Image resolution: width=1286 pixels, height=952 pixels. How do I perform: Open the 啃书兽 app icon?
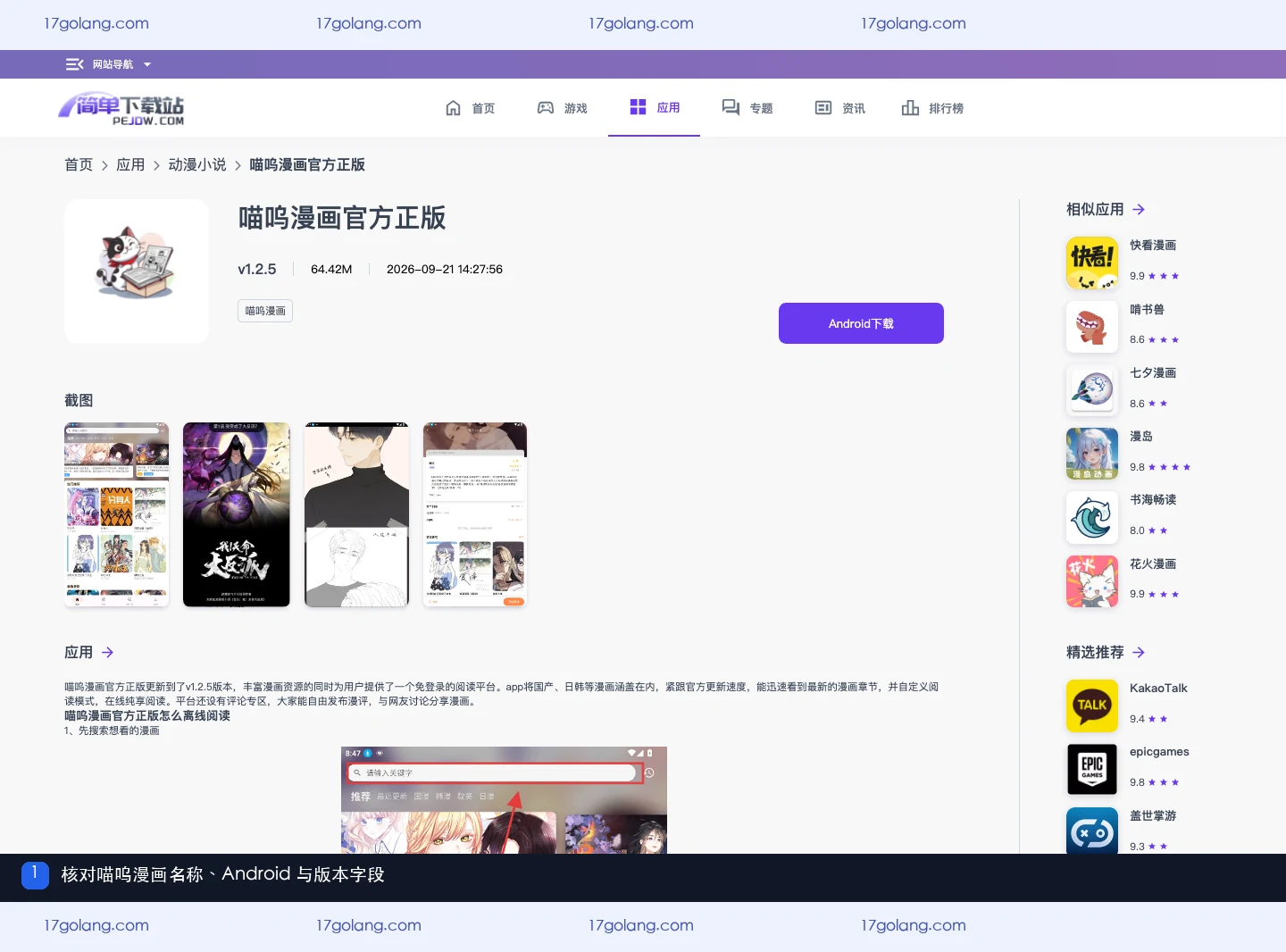[x=1092, y=327]
